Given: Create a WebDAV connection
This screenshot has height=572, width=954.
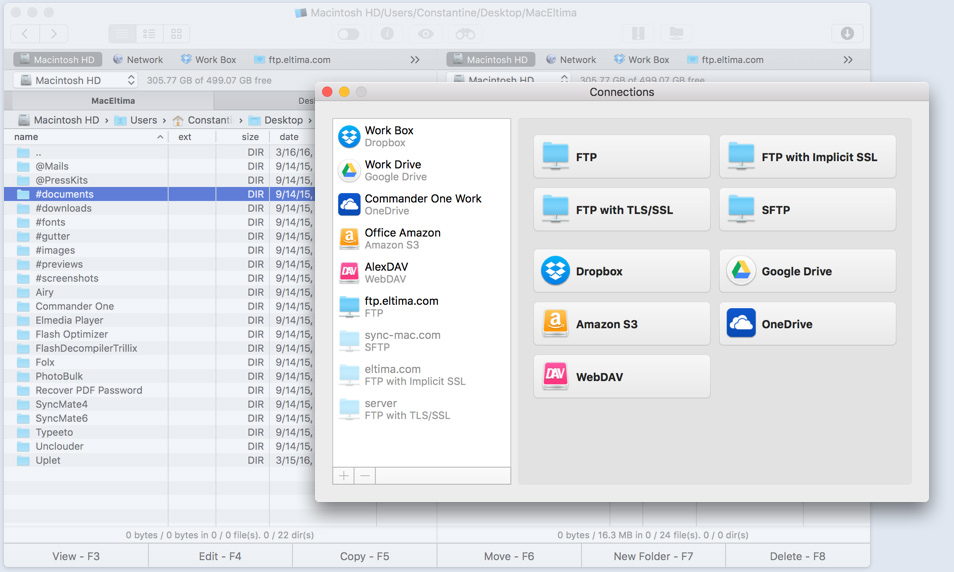Looking at the screenshot, I should coord(621,377).
